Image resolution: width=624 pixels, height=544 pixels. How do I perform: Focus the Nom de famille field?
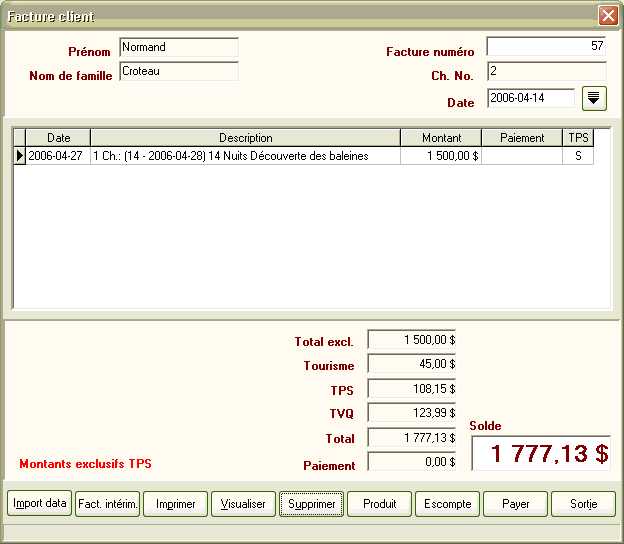click(x=178, y=71)
